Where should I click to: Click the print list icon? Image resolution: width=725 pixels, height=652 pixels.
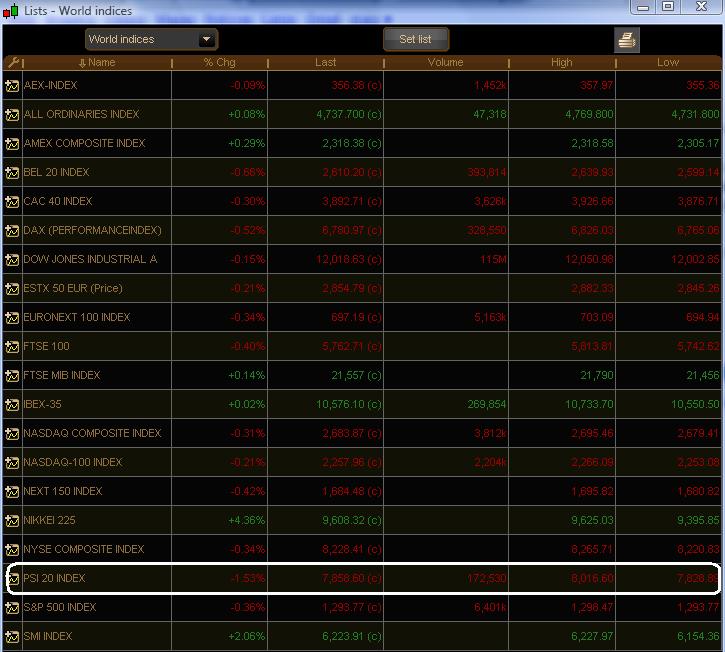(x=627, y=40)
